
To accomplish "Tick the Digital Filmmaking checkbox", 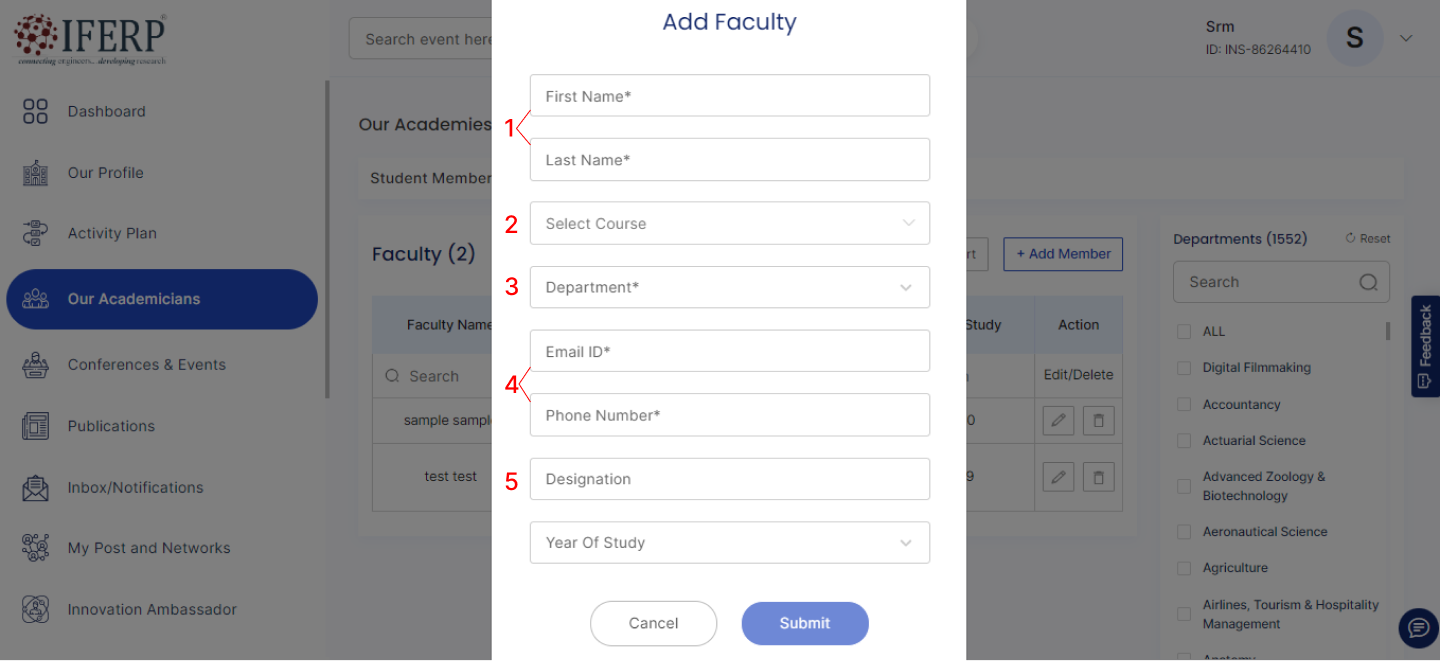I will tap(1184, 368).
